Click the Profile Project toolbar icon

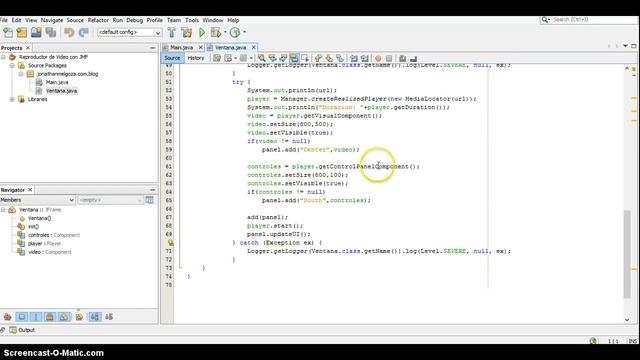click(235, 32)
